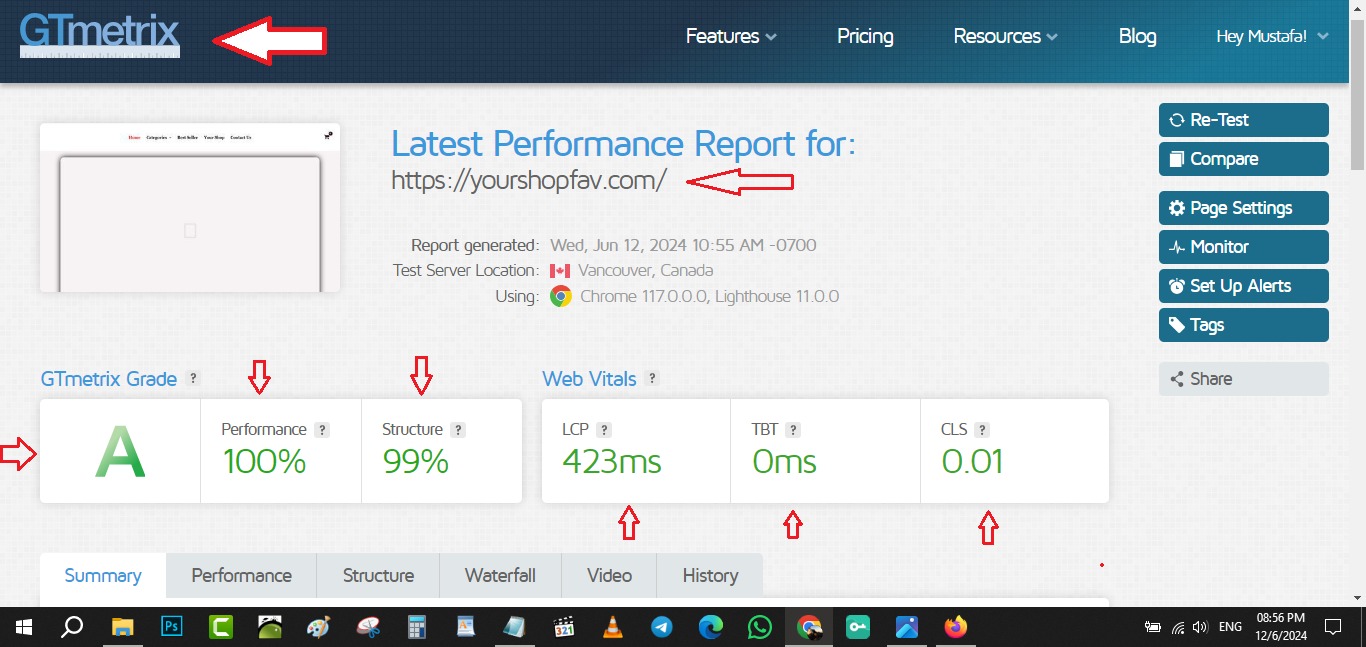Viewport: 1366px width, 647px height.
Task: Click the Re-Test button
Action: tap(1243, 120)
